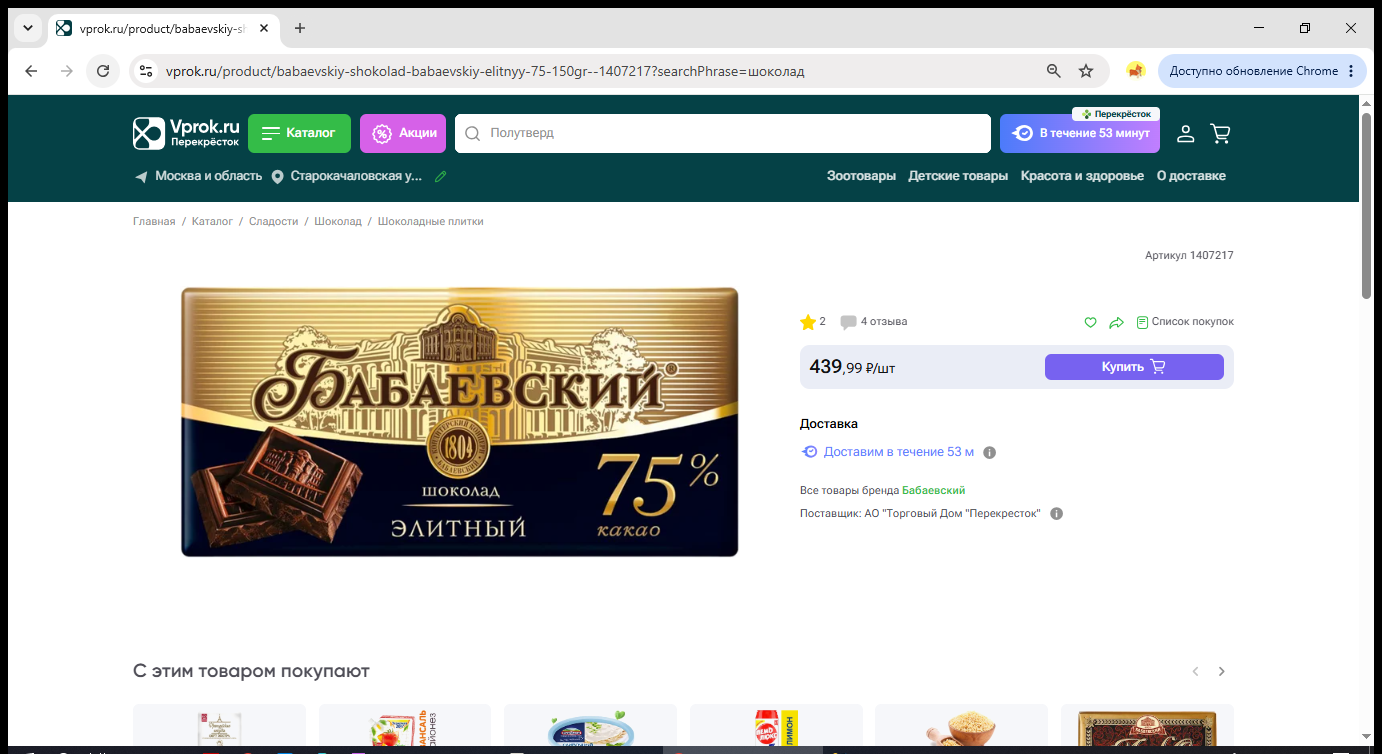Share this product via arrow icon
Viewport: 1382px width, 754px height.
[x=1117, y=322]
